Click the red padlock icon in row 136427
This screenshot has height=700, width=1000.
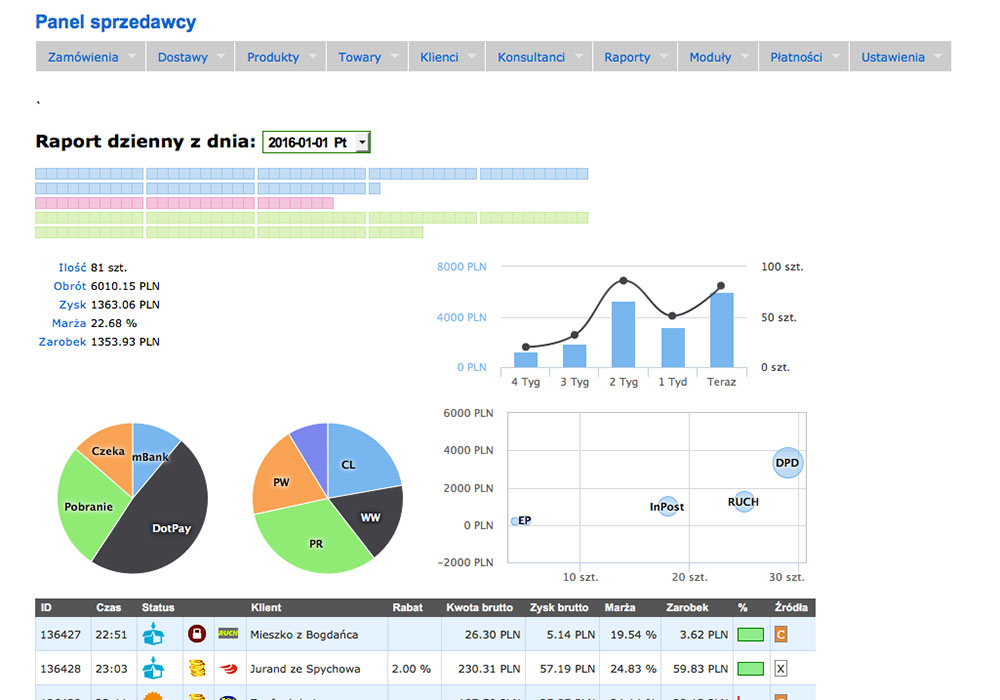197,634
